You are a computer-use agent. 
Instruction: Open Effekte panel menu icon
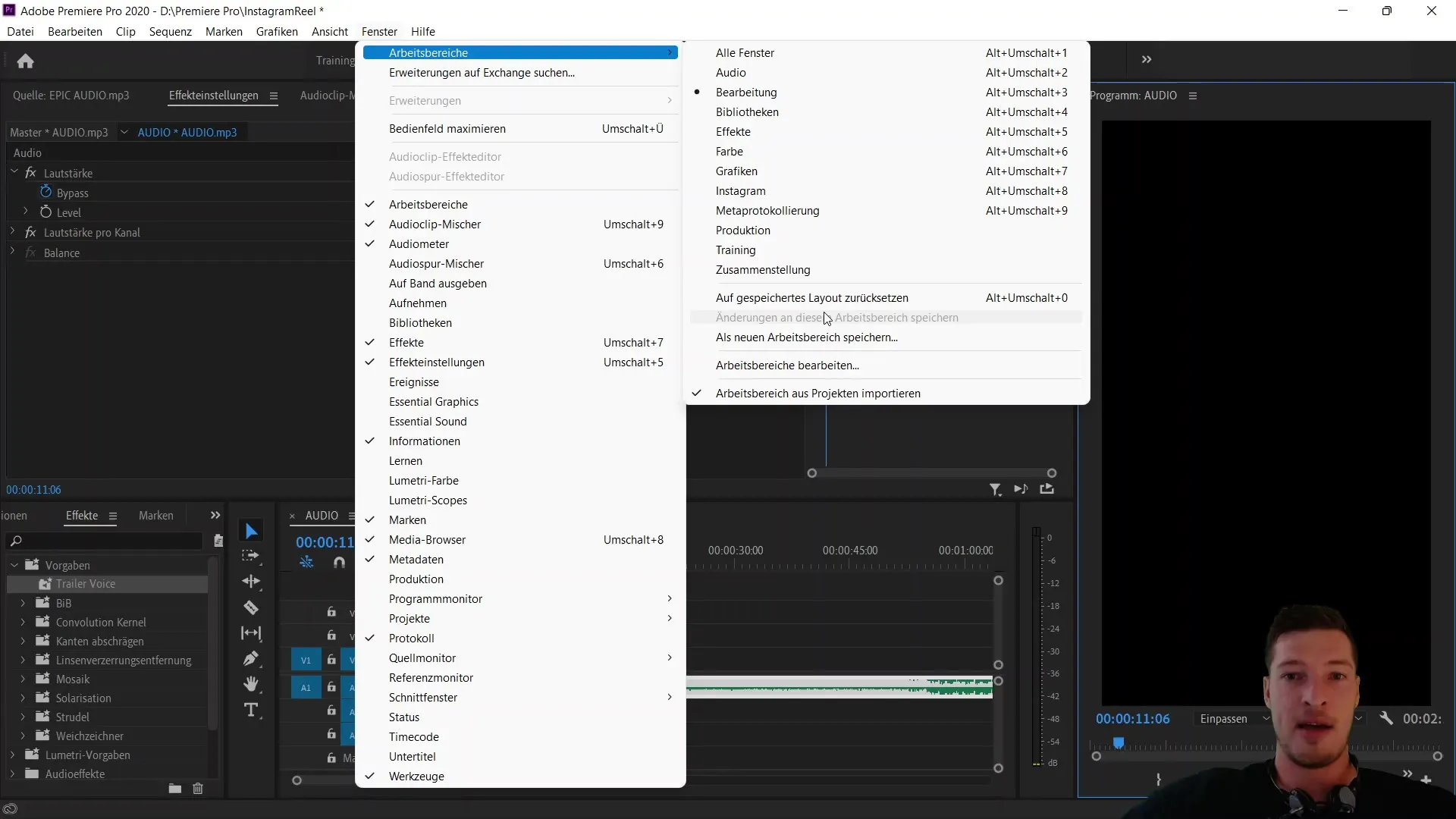[113, 516]
